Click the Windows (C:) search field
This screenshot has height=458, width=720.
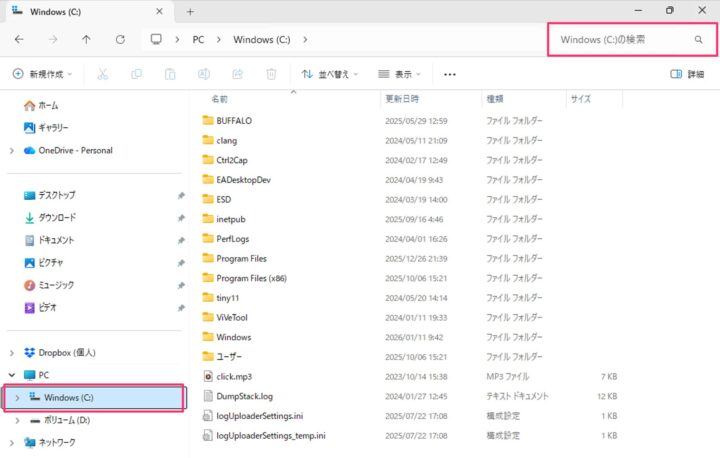click(x=620, y=40)
